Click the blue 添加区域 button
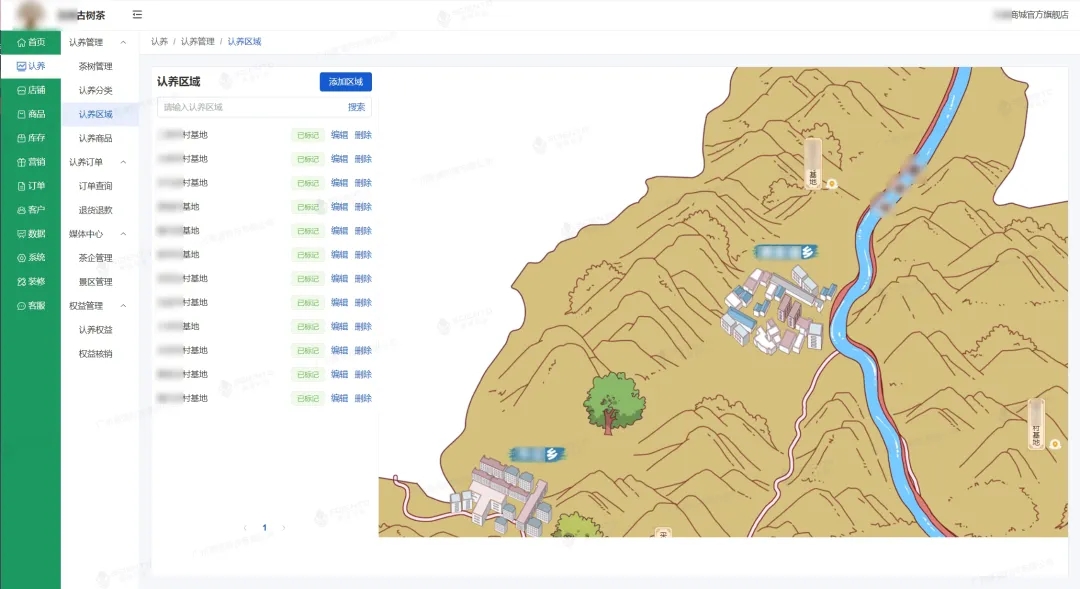This screenshot has width=1080, height=589. point(345,82)
